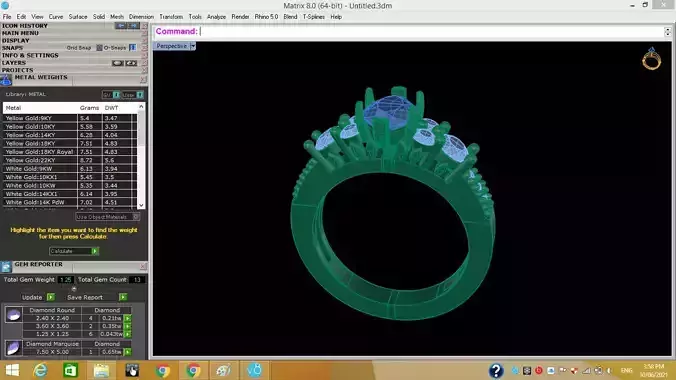Open the Dimension menu
This screenshot has width=676, height=380.
tap(141, 17)
